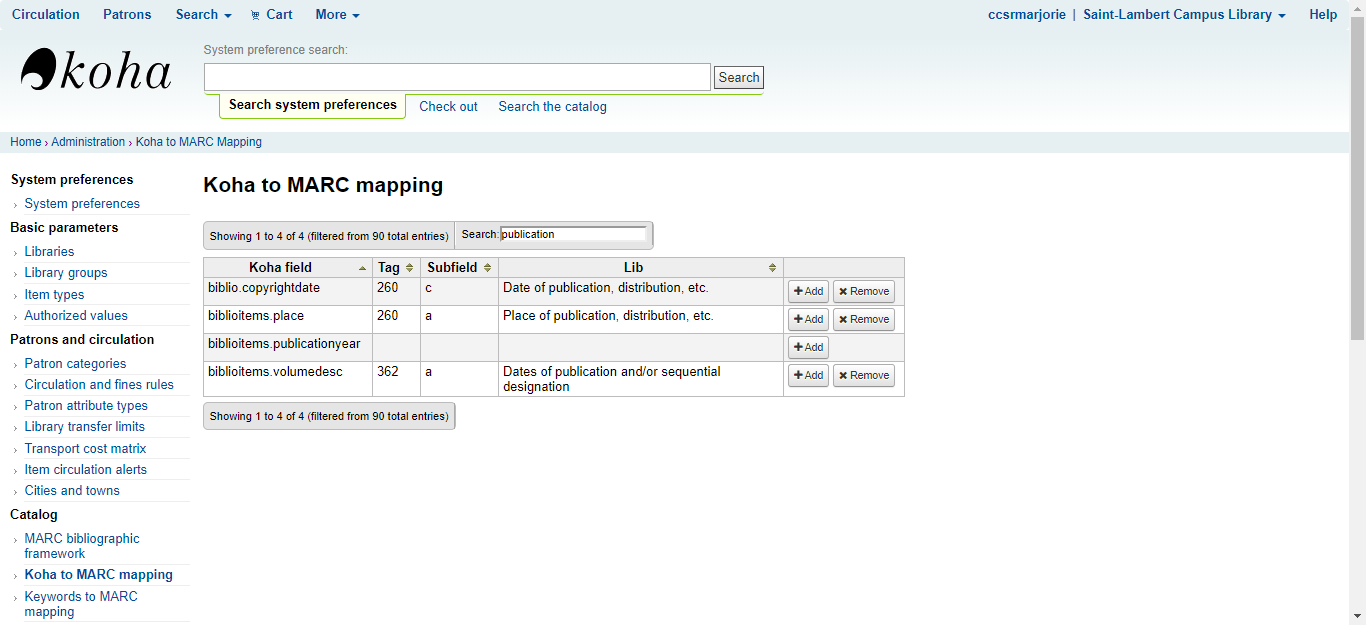Expand the Search dropdown menu
Screen dimensions: 1366x625
203,14
